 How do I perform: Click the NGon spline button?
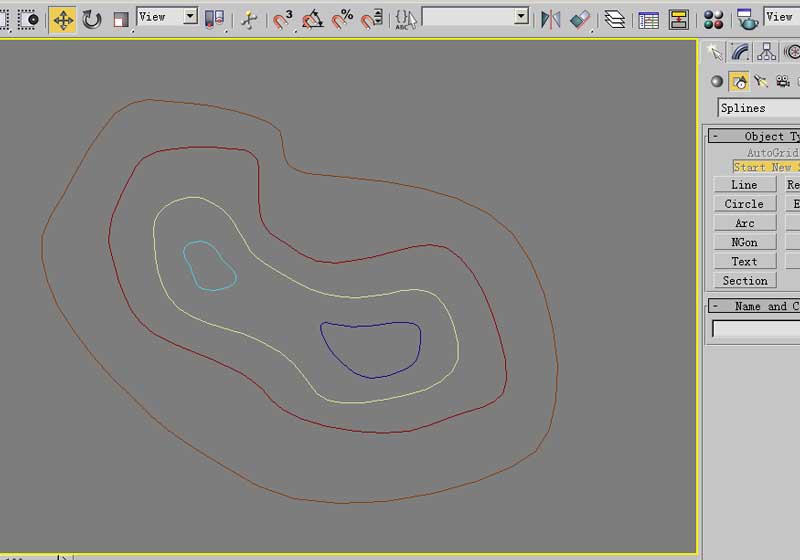[x=744, y=242]
